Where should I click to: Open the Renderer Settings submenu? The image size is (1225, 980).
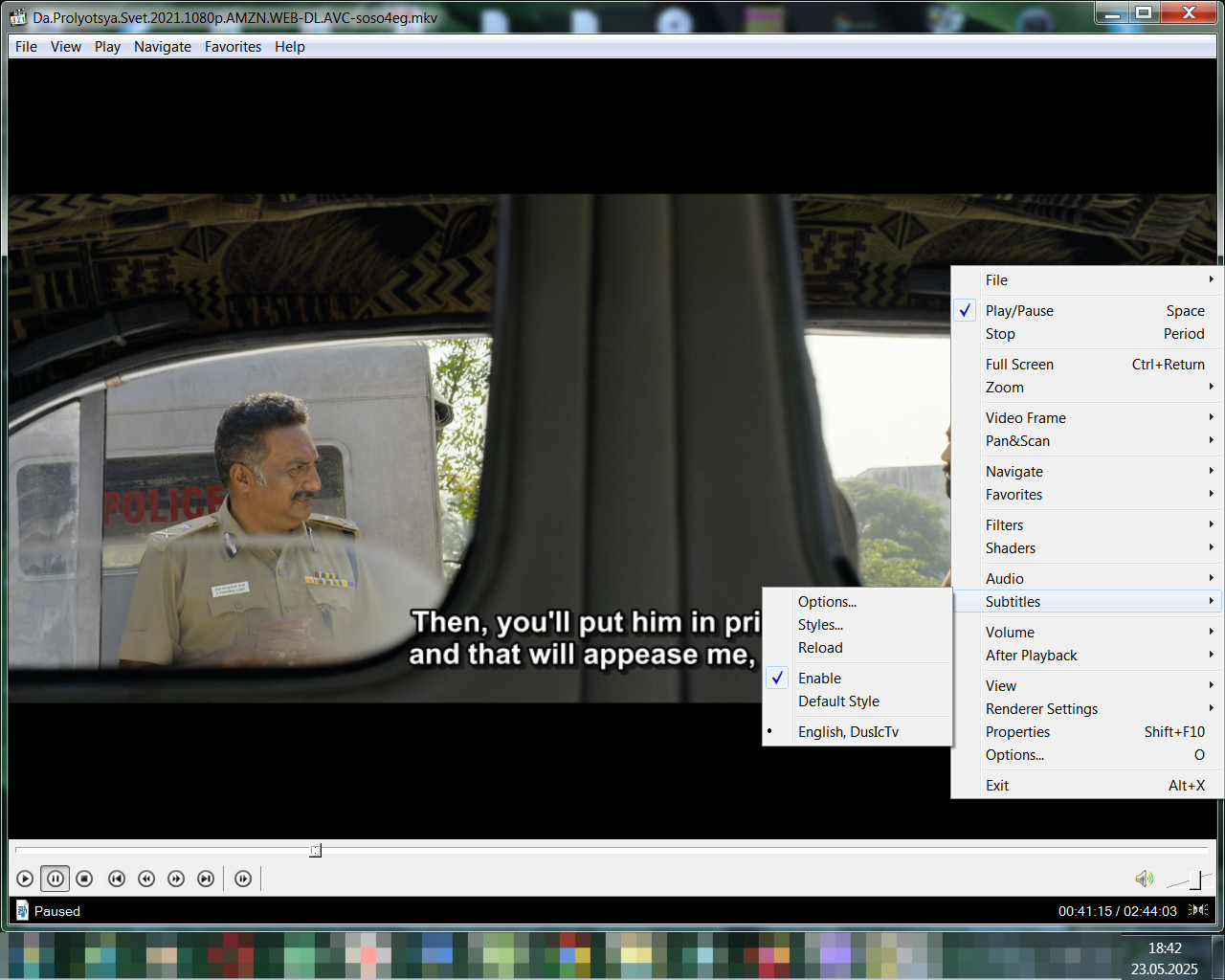tap(1041, 709)
